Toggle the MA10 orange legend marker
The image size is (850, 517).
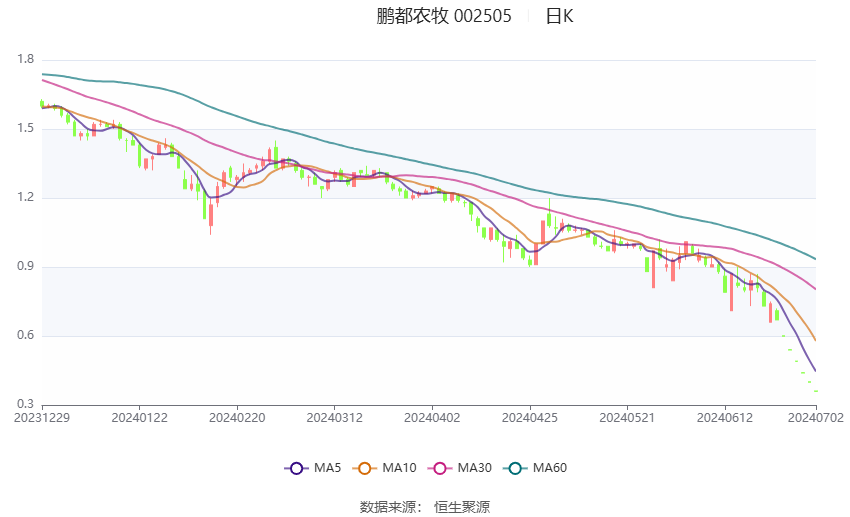(364, 468)
